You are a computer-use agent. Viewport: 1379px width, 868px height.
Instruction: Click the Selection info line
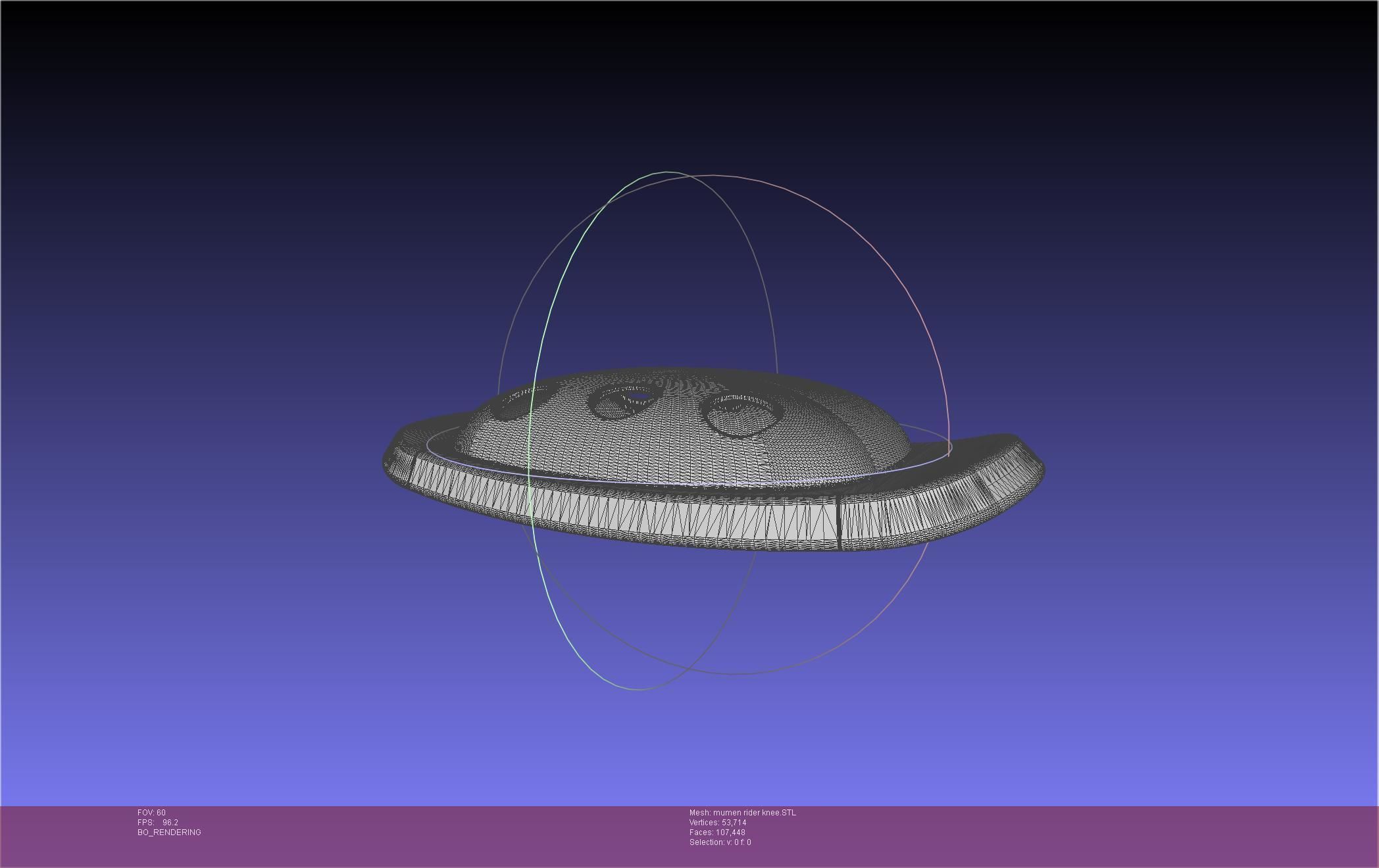pos(720,842)
